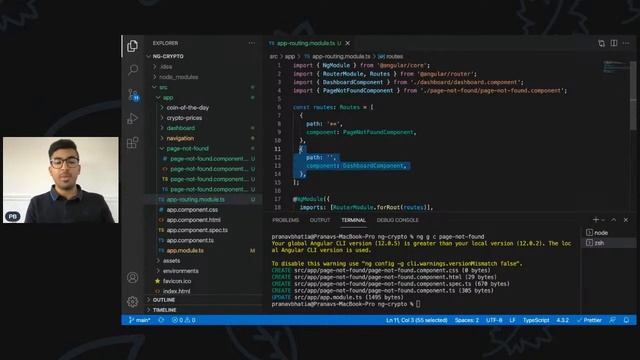Select the node terminal instance
The height and width of the screenshot is (360, 640).
(608, 233)
